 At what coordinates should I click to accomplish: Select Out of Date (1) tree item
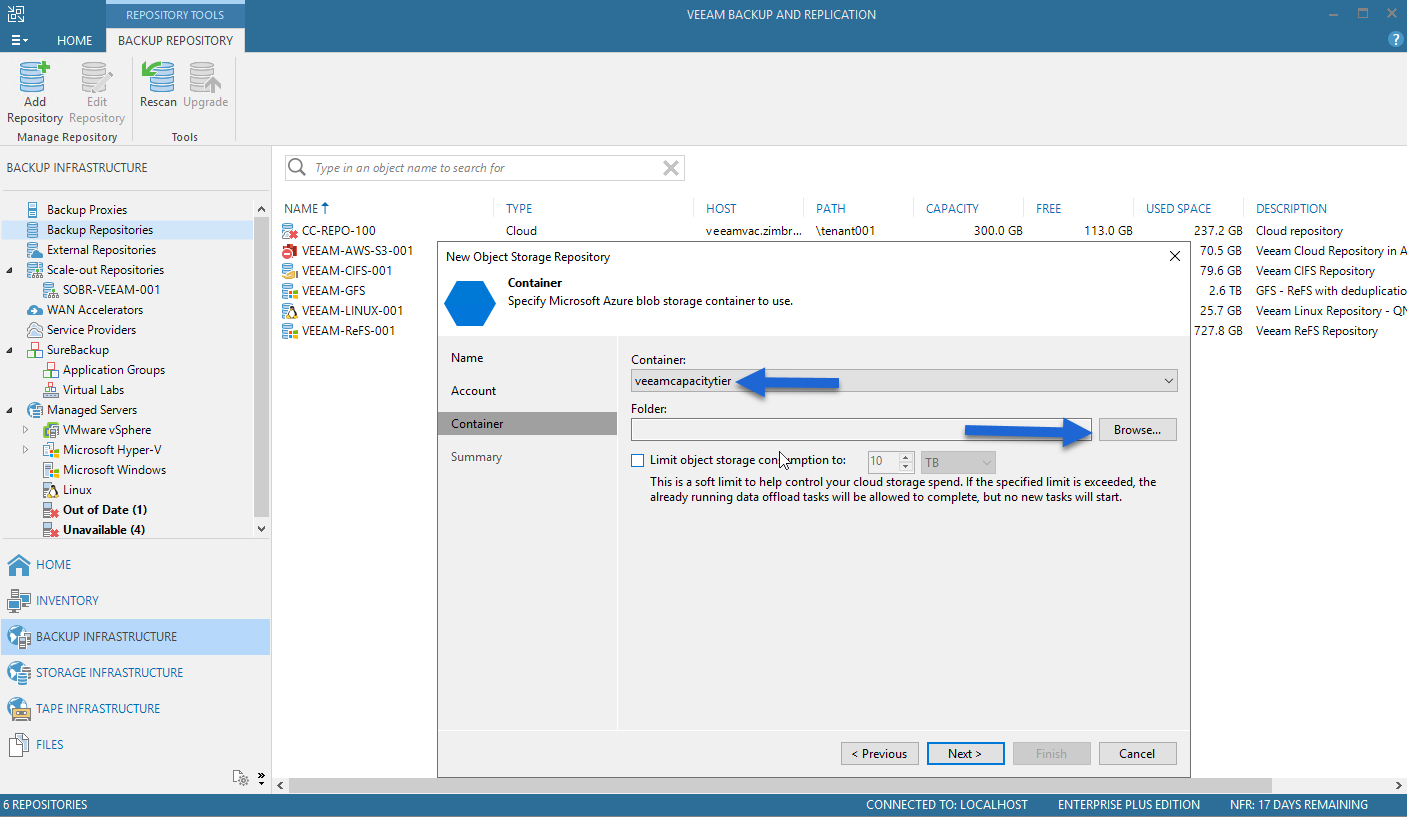click(x=105, y=510)
